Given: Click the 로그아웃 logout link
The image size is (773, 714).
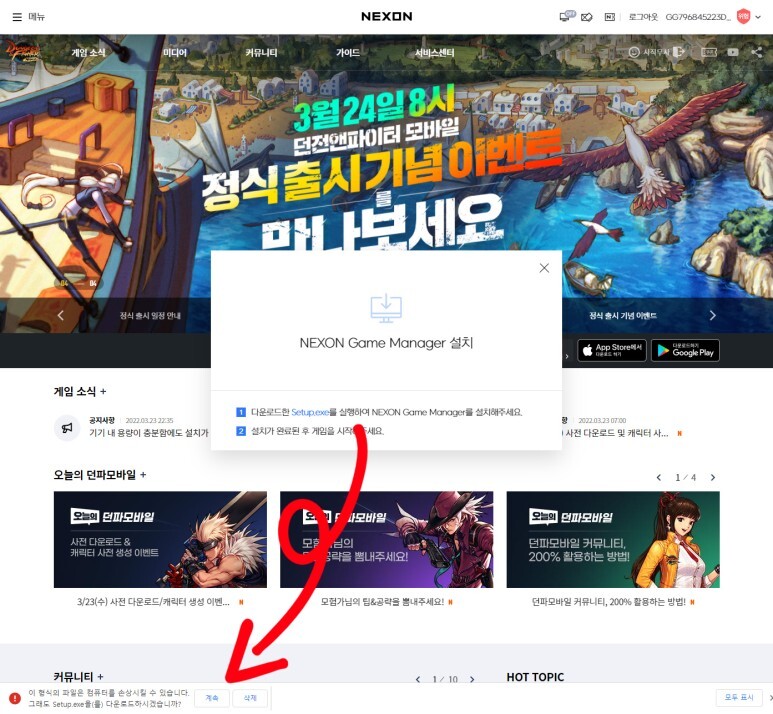Looking at the screenshot, I should pos(643,17).
